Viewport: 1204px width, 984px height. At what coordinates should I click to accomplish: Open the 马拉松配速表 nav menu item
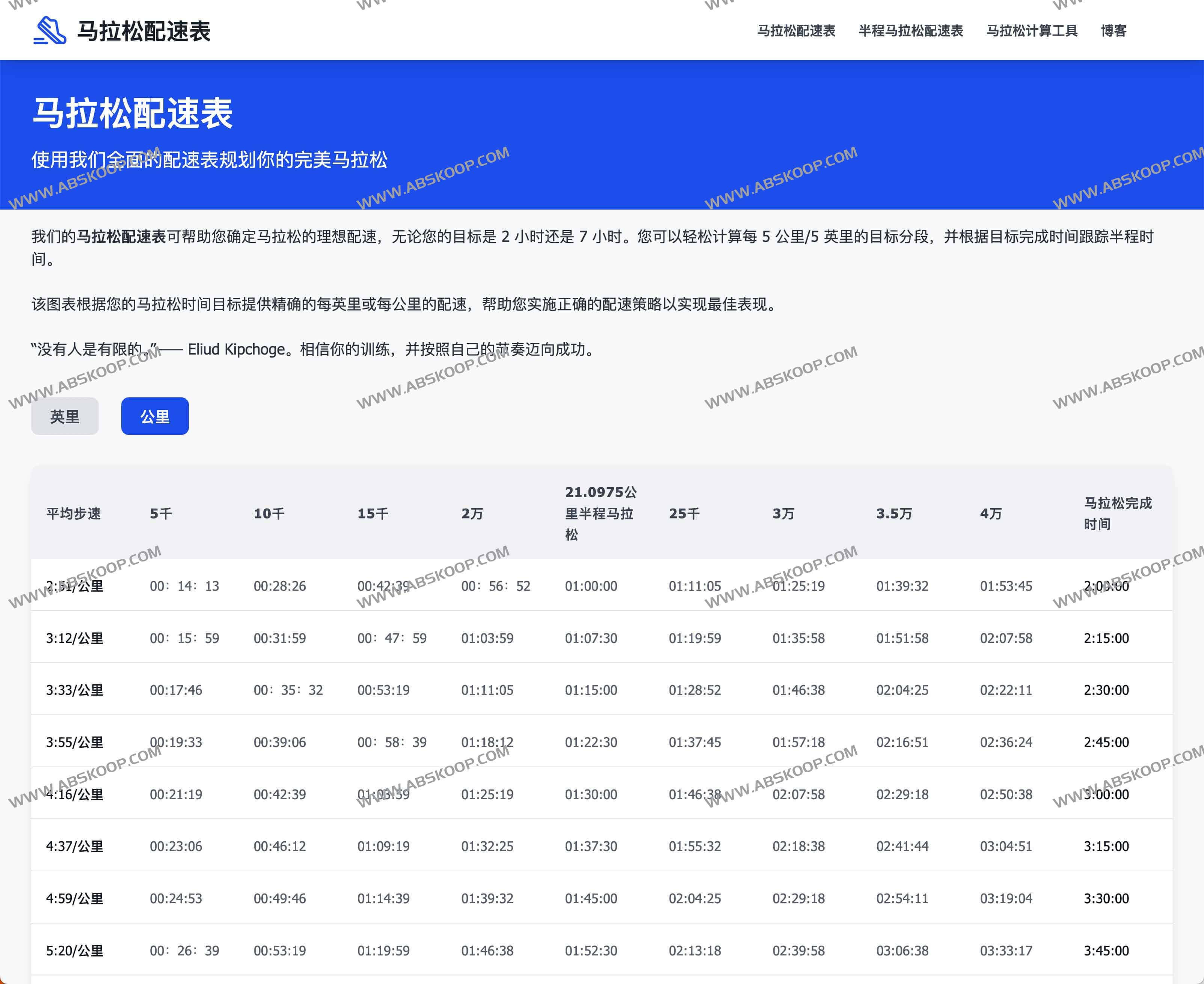tap(796, 30)
